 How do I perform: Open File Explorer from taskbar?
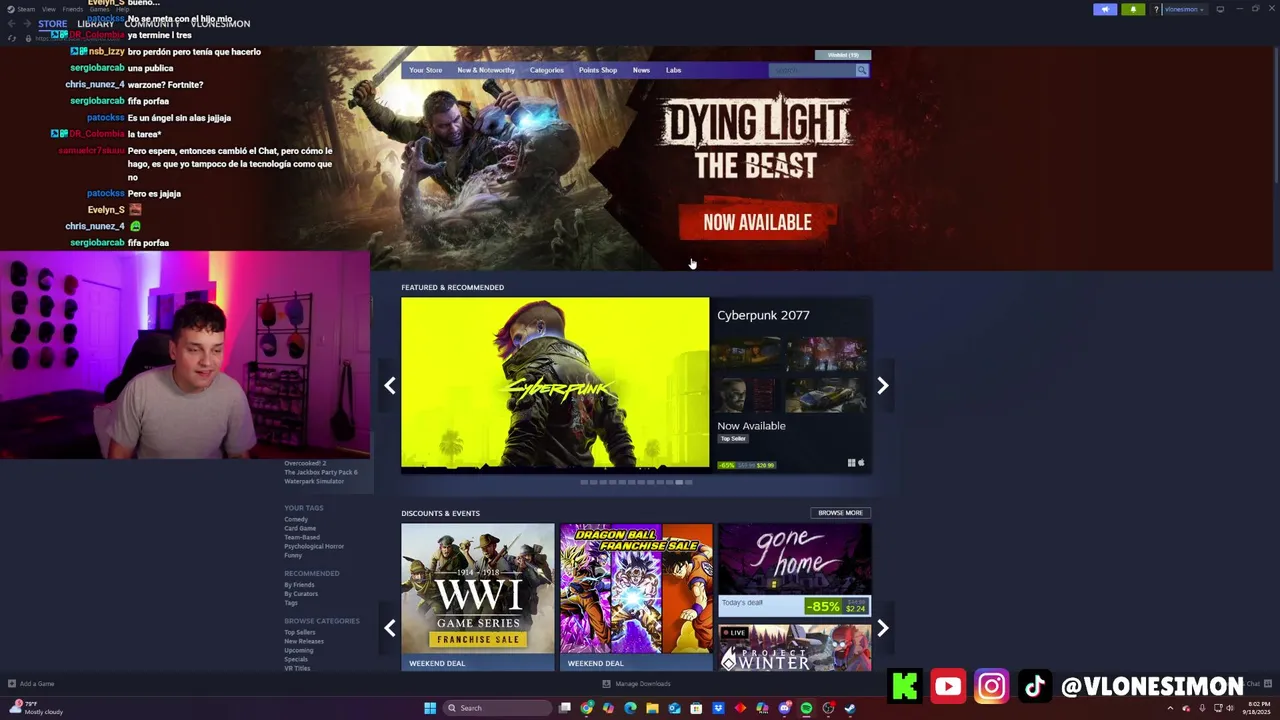click(653, 708)
